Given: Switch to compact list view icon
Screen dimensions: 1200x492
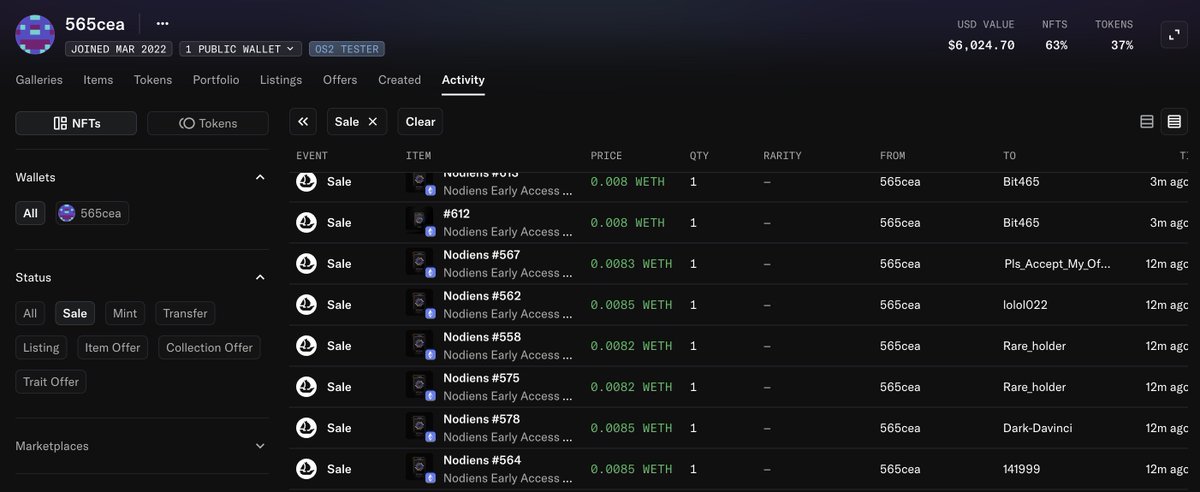Looking at the screenshot, I should [1147, 122].
